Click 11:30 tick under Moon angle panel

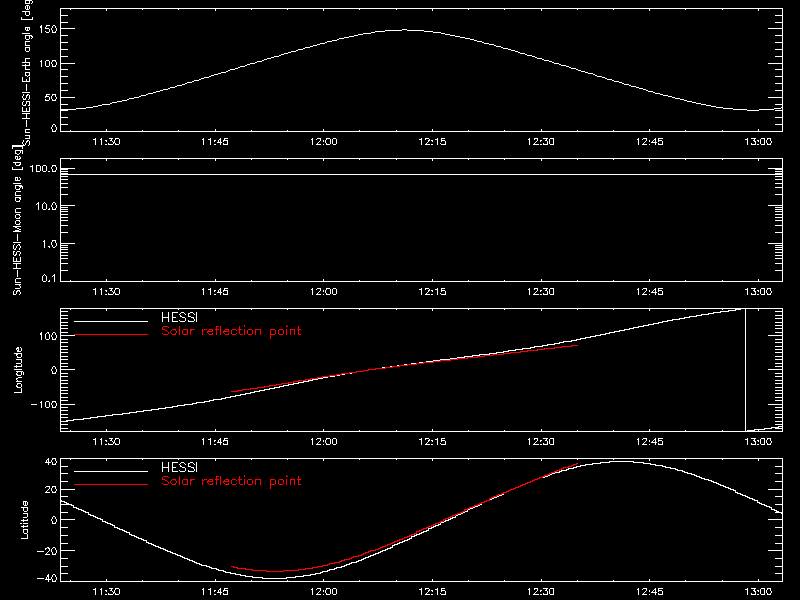pos(106,292)
